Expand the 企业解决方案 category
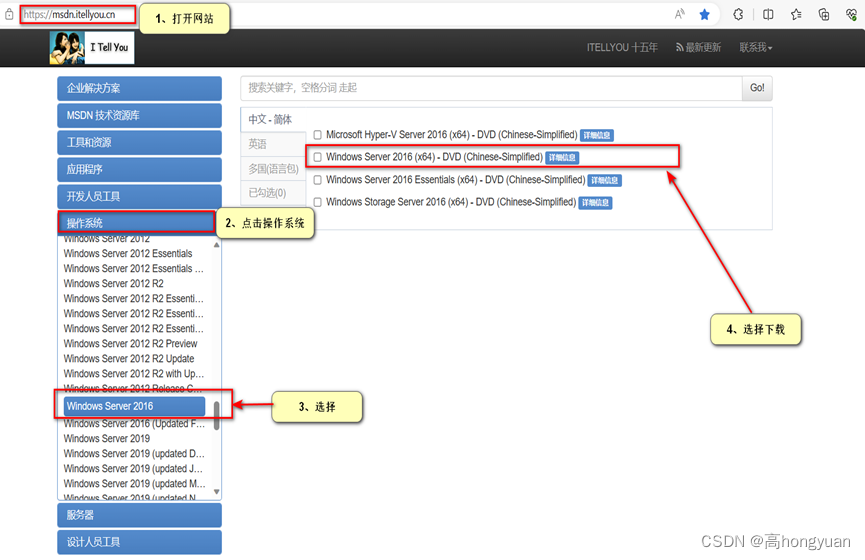865x560 pixels. point(140,88)
